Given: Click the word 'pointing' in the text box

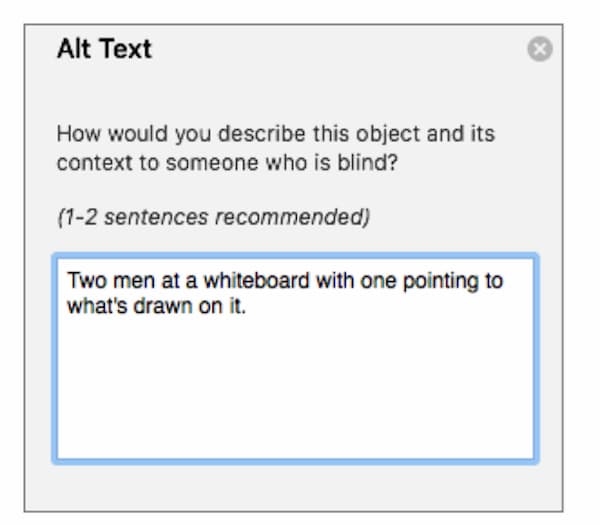Looking at the screenshot, I should [x=440, y=281].
